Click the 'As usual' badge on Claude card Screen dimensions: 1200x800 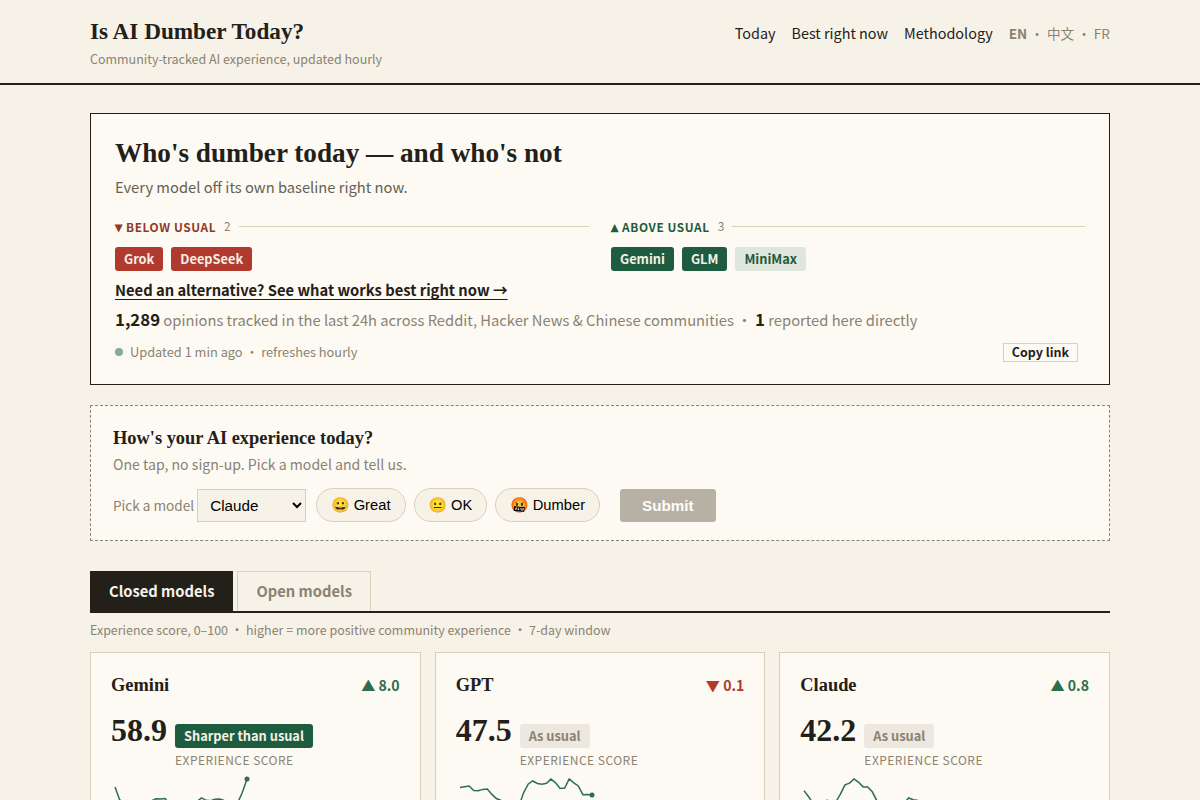pos(899,736)
